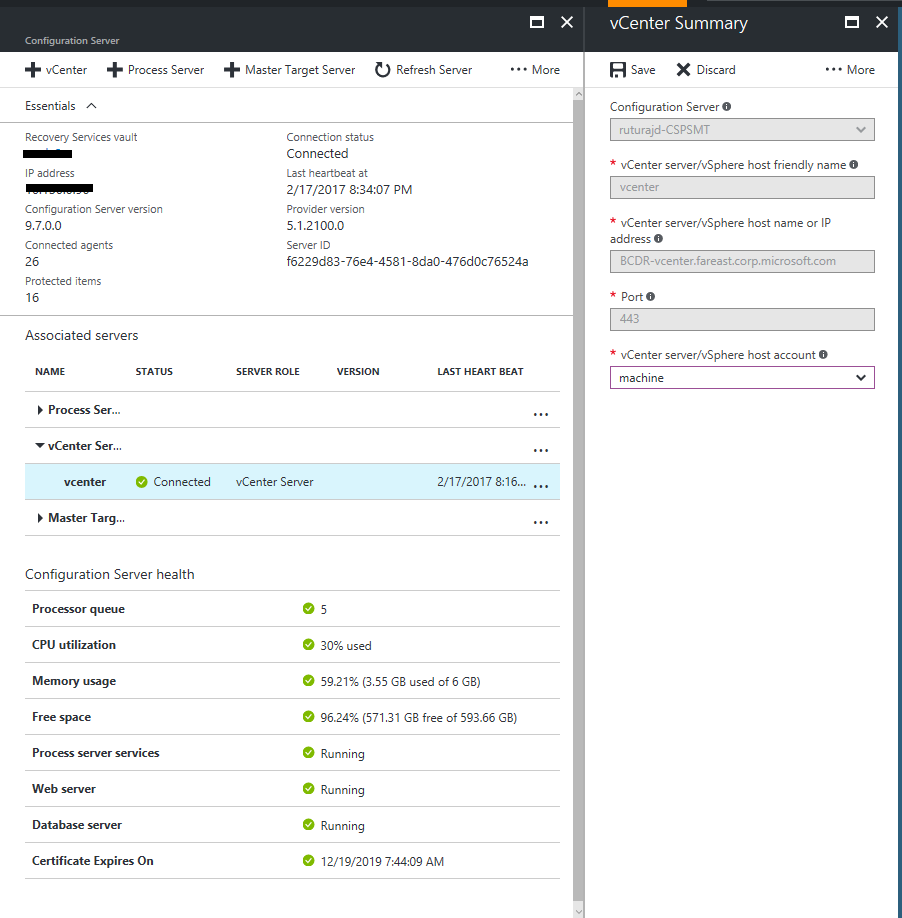Discard vCenter Summary changes
The height and width of the screenshot is (918, 902).
tap(706, 70)
